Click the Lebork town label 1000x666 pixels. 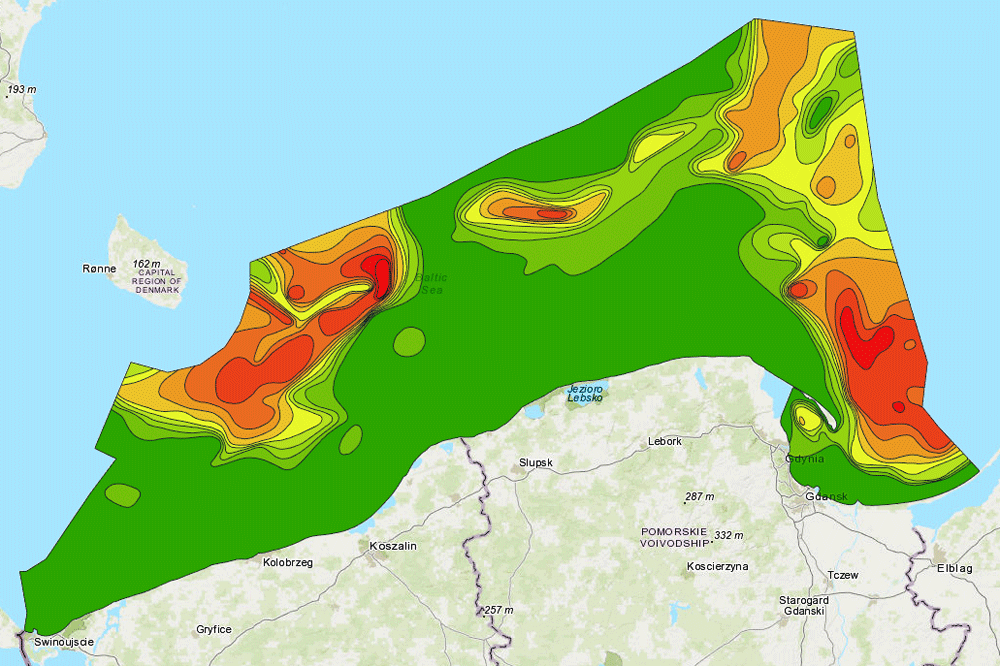coord(665,441)
